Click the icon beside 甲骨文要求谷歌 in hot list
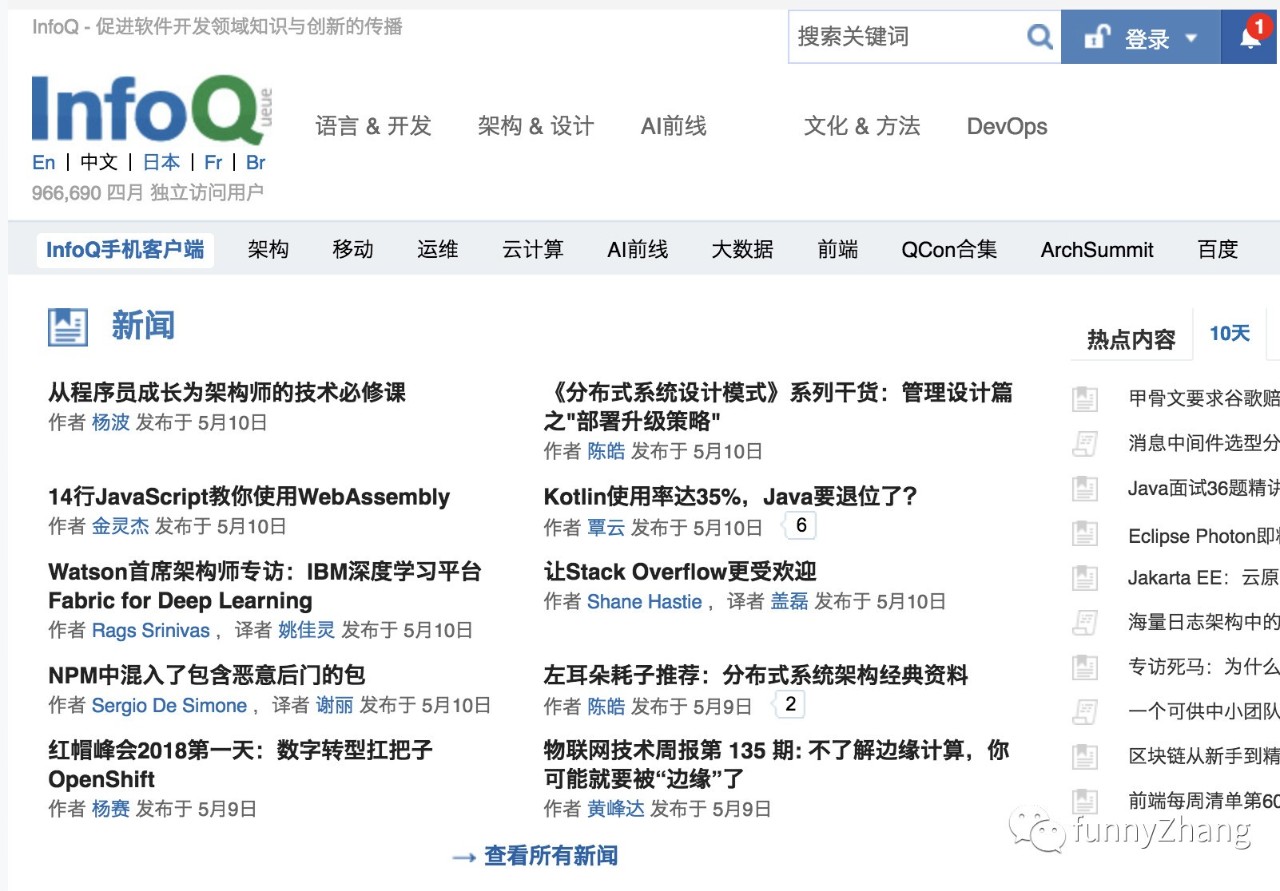Viewport: 1280px width, 891px height. [x=1085, y=399]
